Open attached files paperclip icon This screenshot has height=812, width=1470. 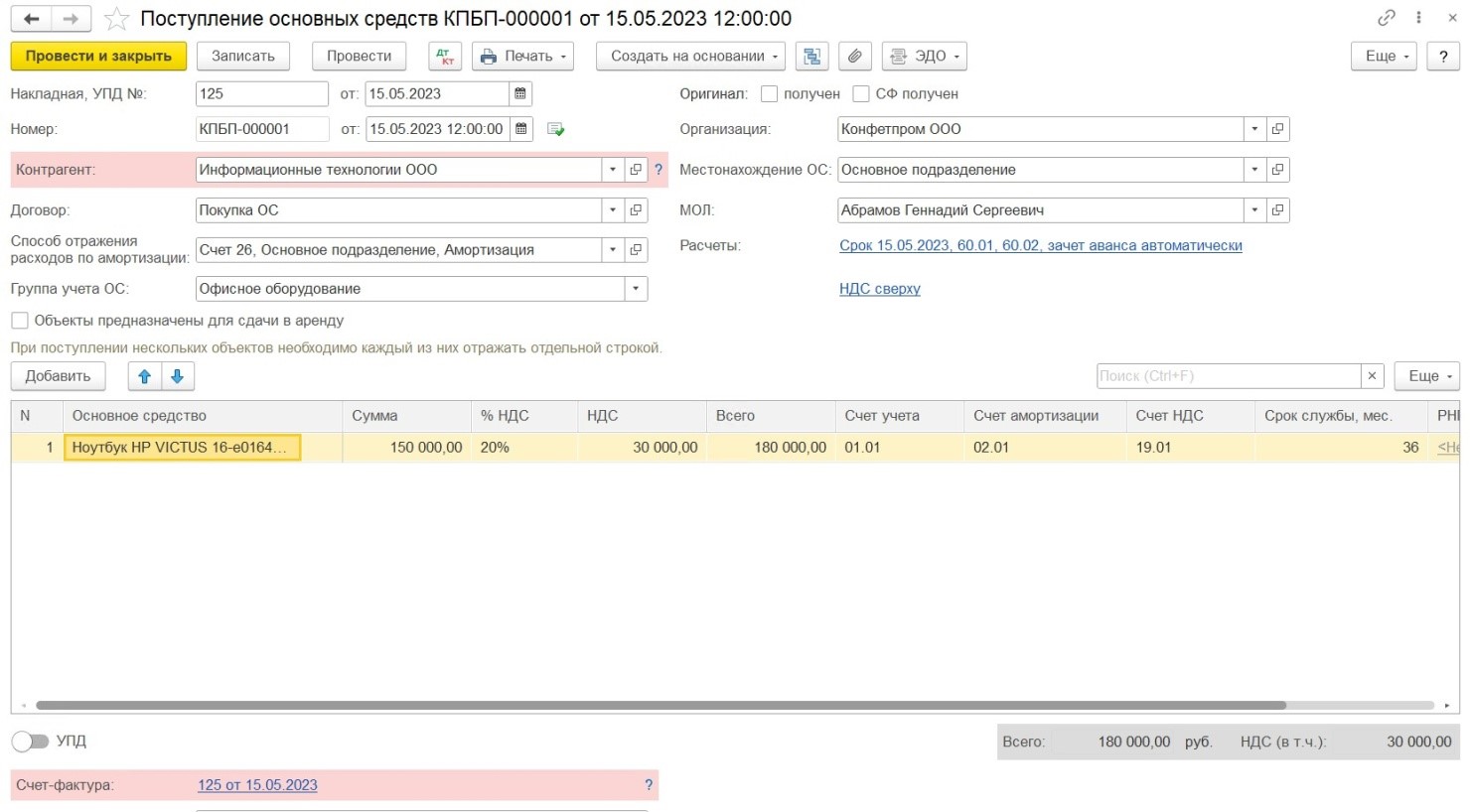coord(855,57)
